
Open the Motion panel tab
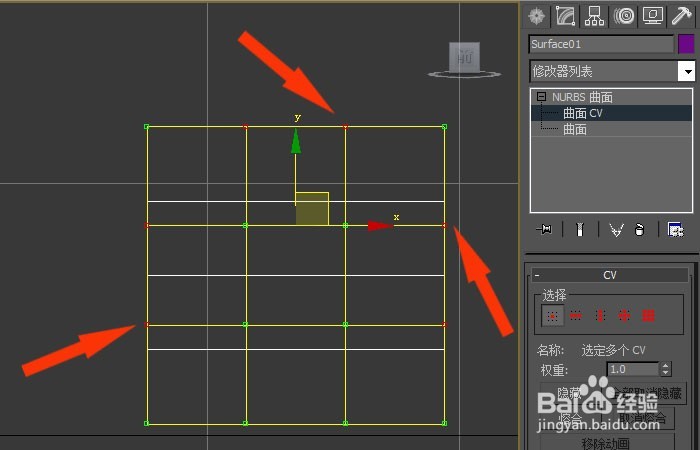tap(624, 16)
